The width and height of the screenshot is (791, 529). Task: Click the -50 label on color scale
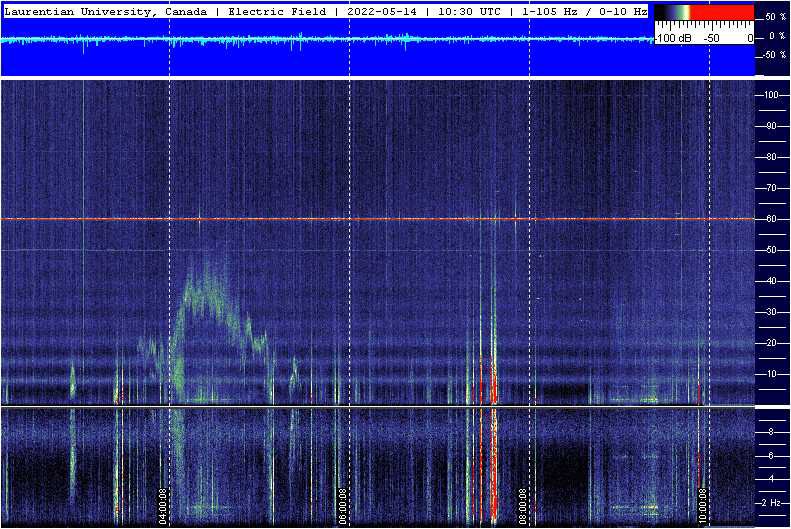712,37
